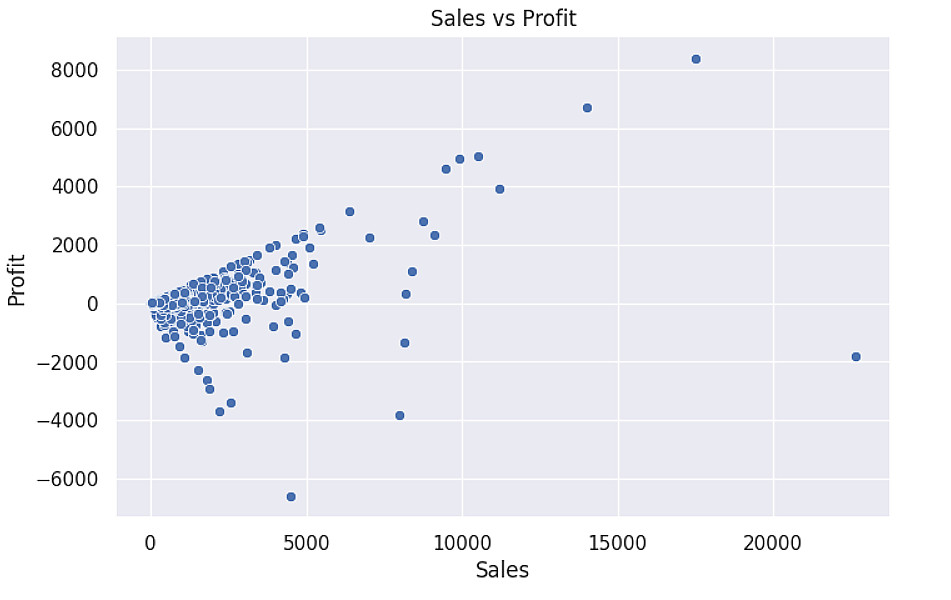This screenshot has width=951, height=600.
Task: Select the data point near 14000 sales
Action: (587, 108)
